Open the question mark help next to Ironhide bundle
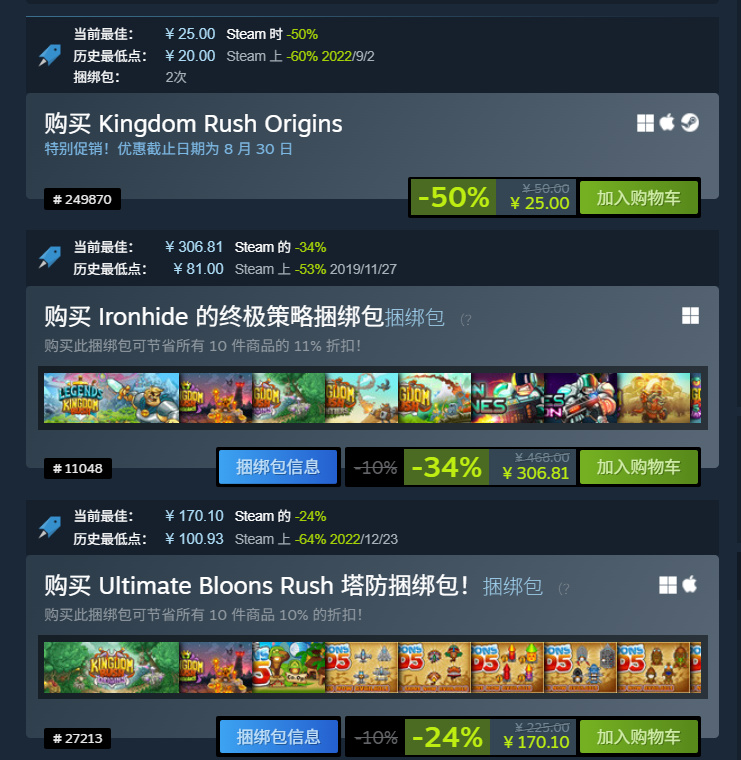The image size is (741, 760). coord(466,319)
